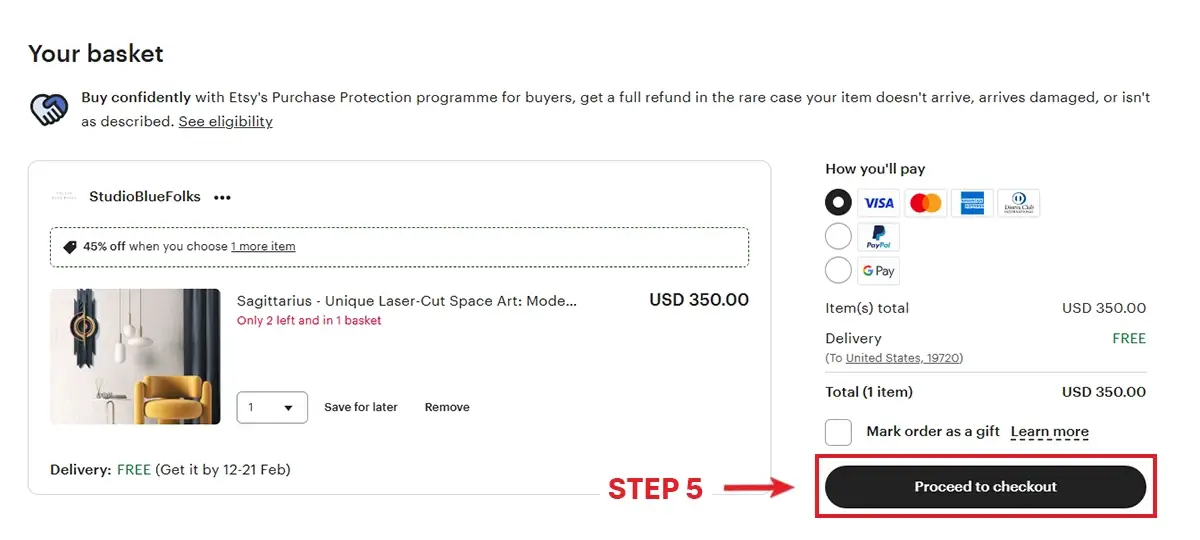
Task: Click the Sagittarius product thumbnail image
Action: click(x=135, y=357)
